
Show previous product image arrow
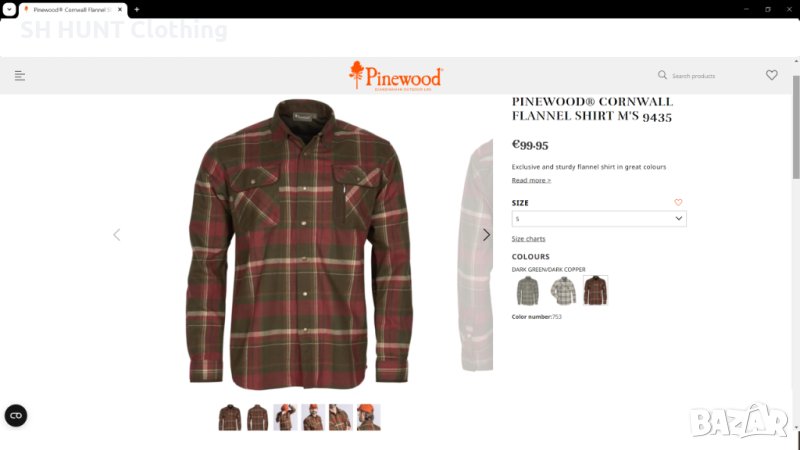coord(117,235)
